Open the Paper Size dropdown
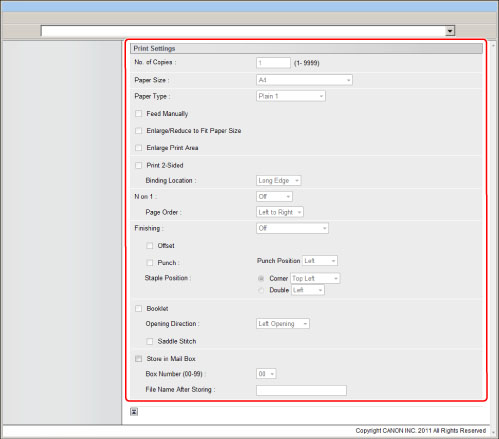The image size is (499, 439). [x=304, y=80]
